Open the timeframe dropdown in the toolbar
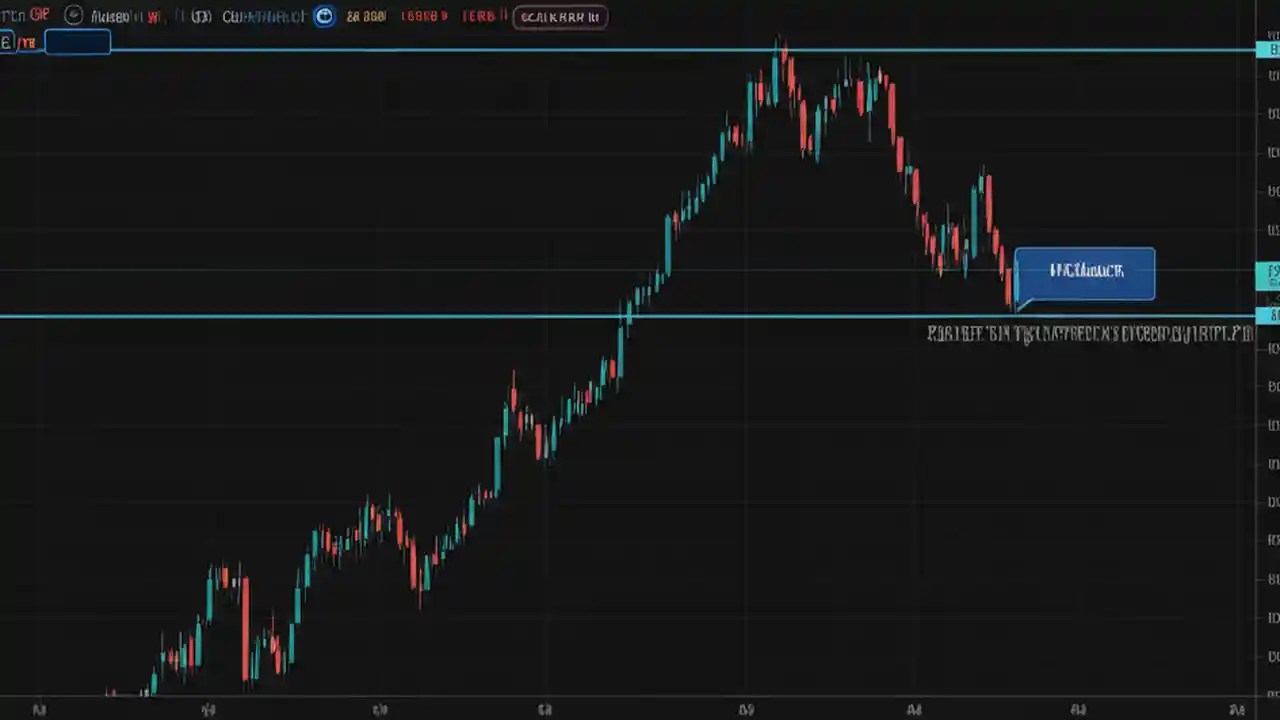 pyautogui.click(x=200, y=16)
